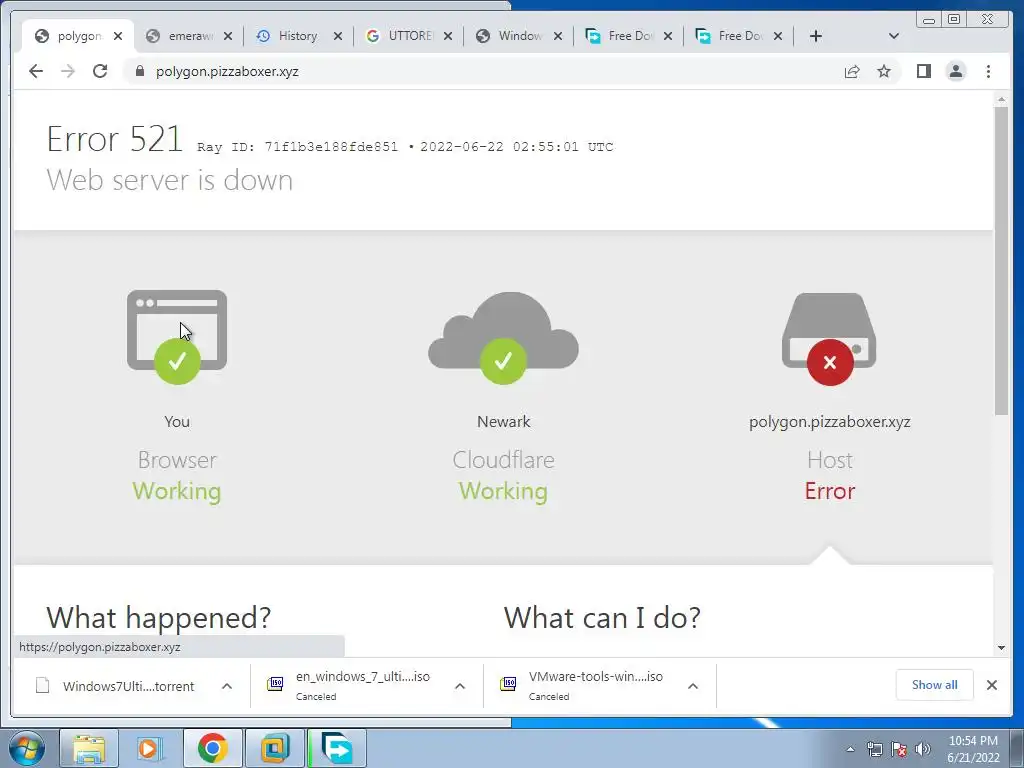
Task: Open Chrome's three-dot menu
Action: tap(988, 71)
